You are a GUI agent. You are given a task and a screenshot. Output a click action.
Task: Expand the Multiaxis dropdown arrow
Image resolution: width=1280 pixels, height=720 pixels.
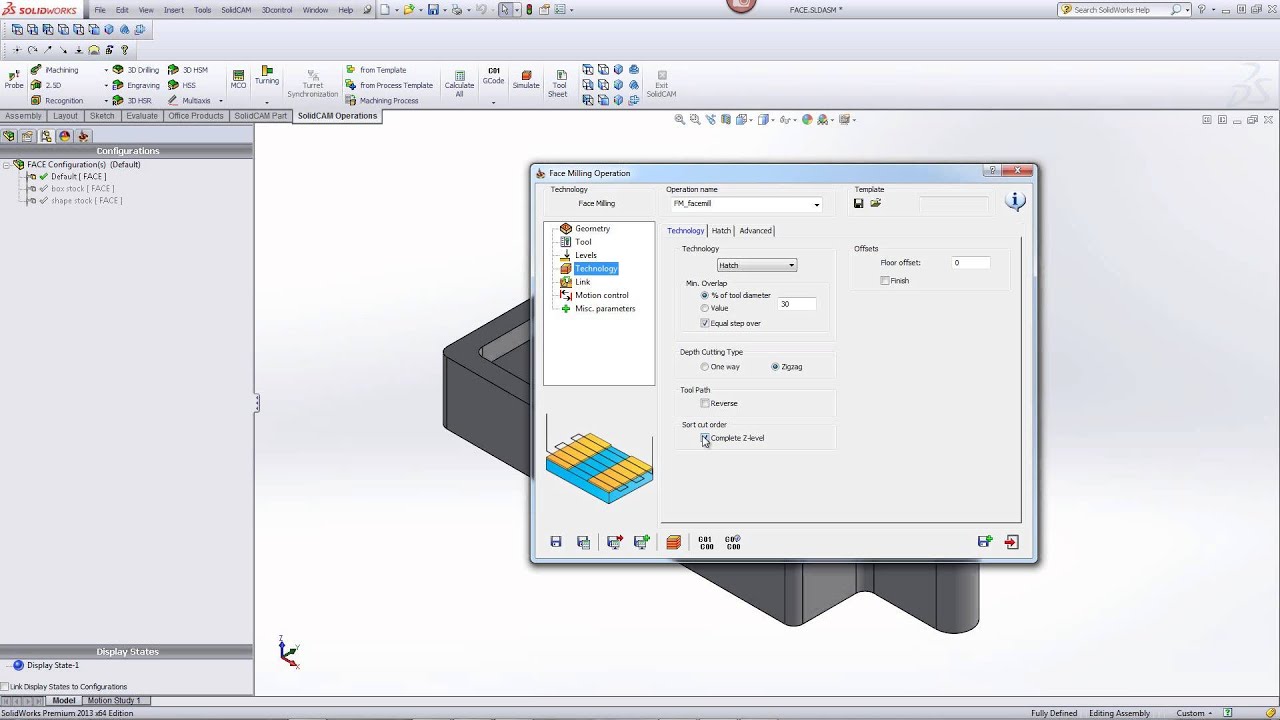pos(220,100)
